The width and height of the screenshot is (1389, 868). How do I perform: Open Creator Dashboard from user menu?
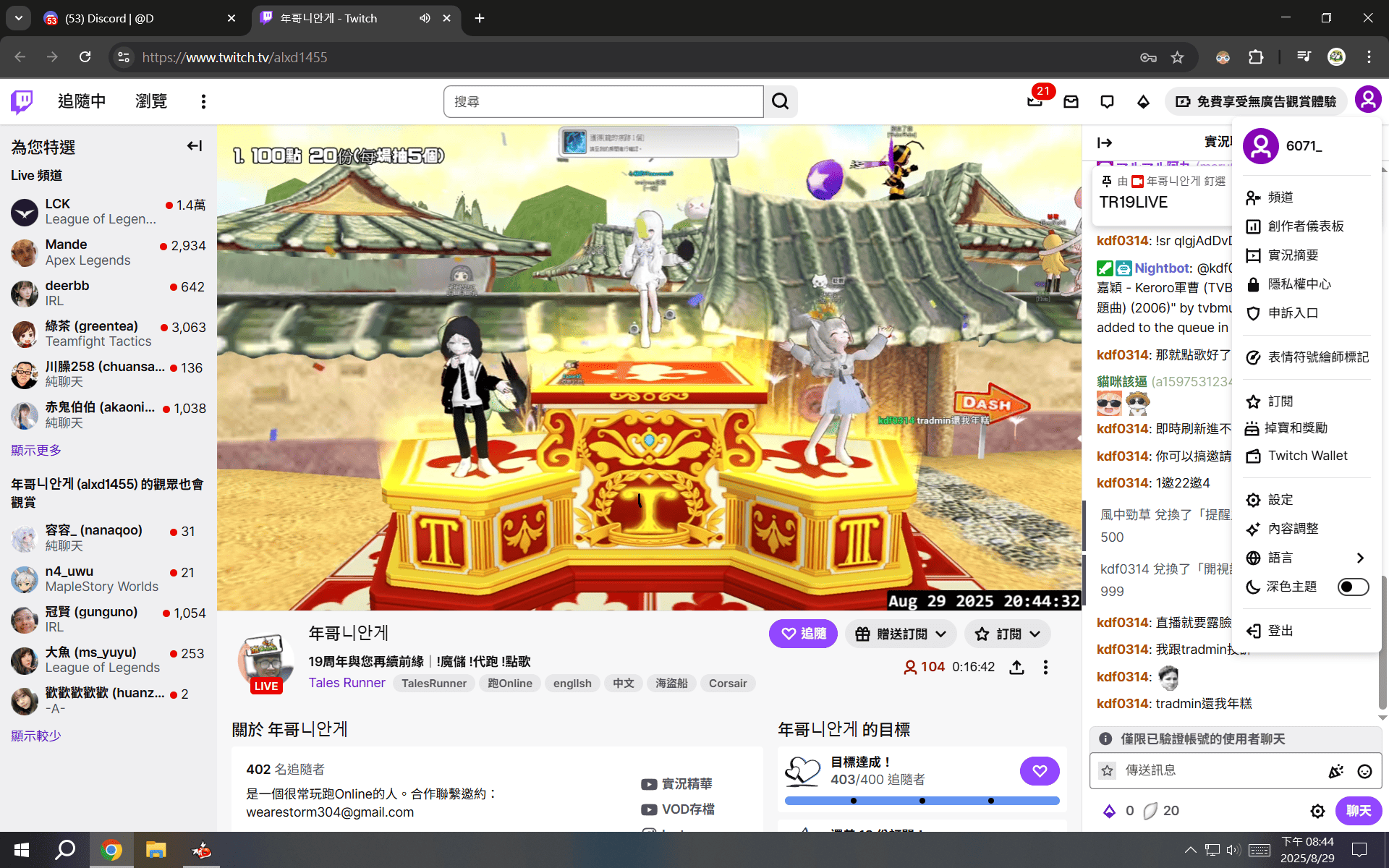[1305, 226]
